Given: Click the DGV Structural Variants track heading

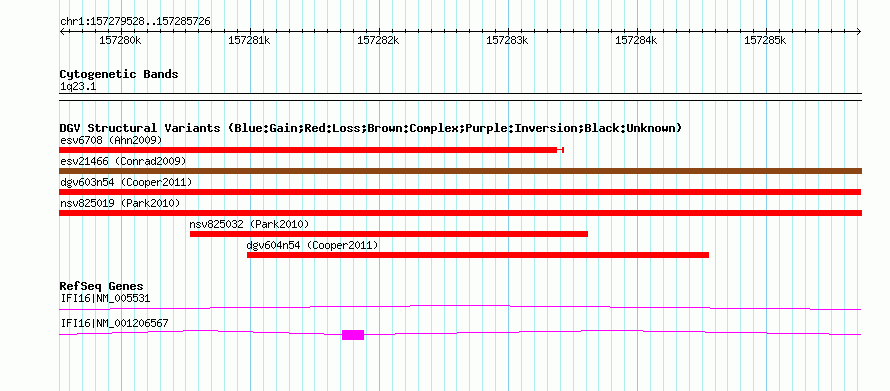Looking at the screenshot, I should 371,128.
